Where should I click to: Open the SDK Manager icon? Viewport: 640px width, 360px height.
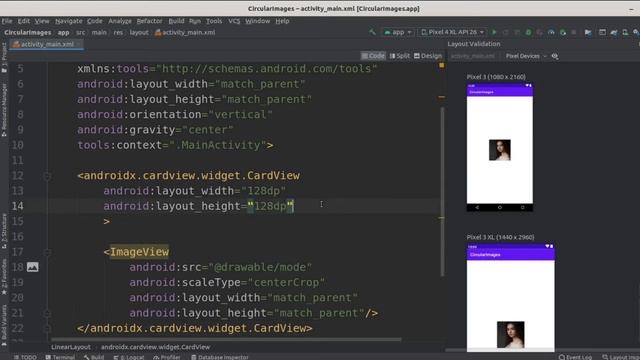coord(636,32)
